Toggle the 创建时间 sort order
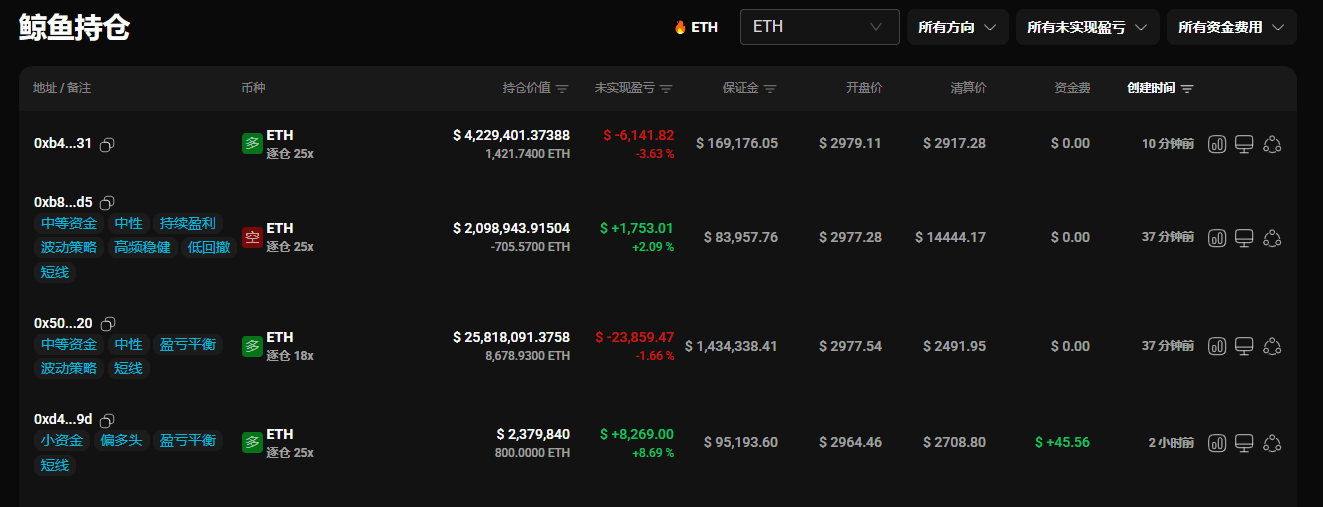This screenshot has width=1323, height=507. [x=1187, y=89]
